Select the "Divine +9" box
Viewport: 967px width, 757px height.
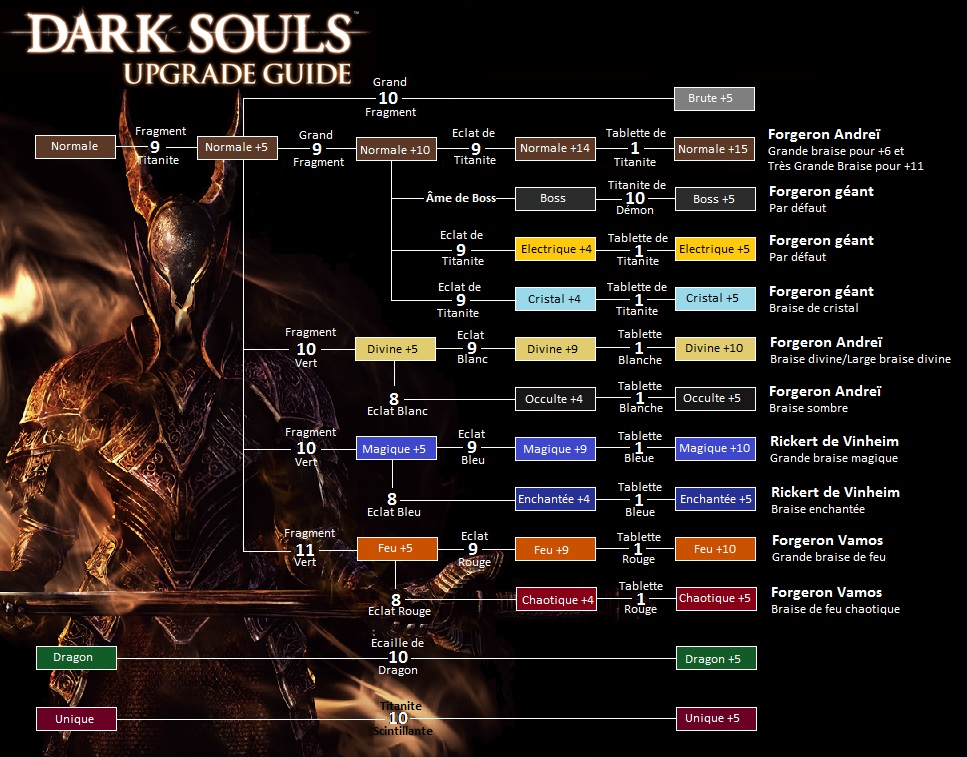(555, 349)
